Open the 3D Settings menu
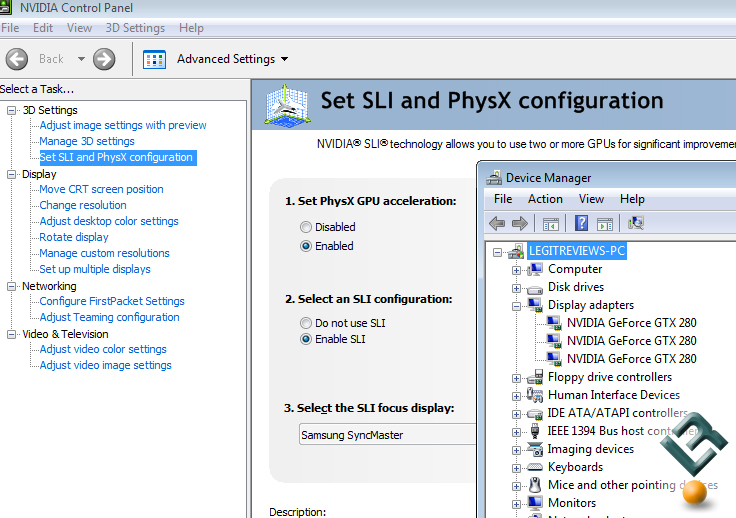 click(135, 28)
